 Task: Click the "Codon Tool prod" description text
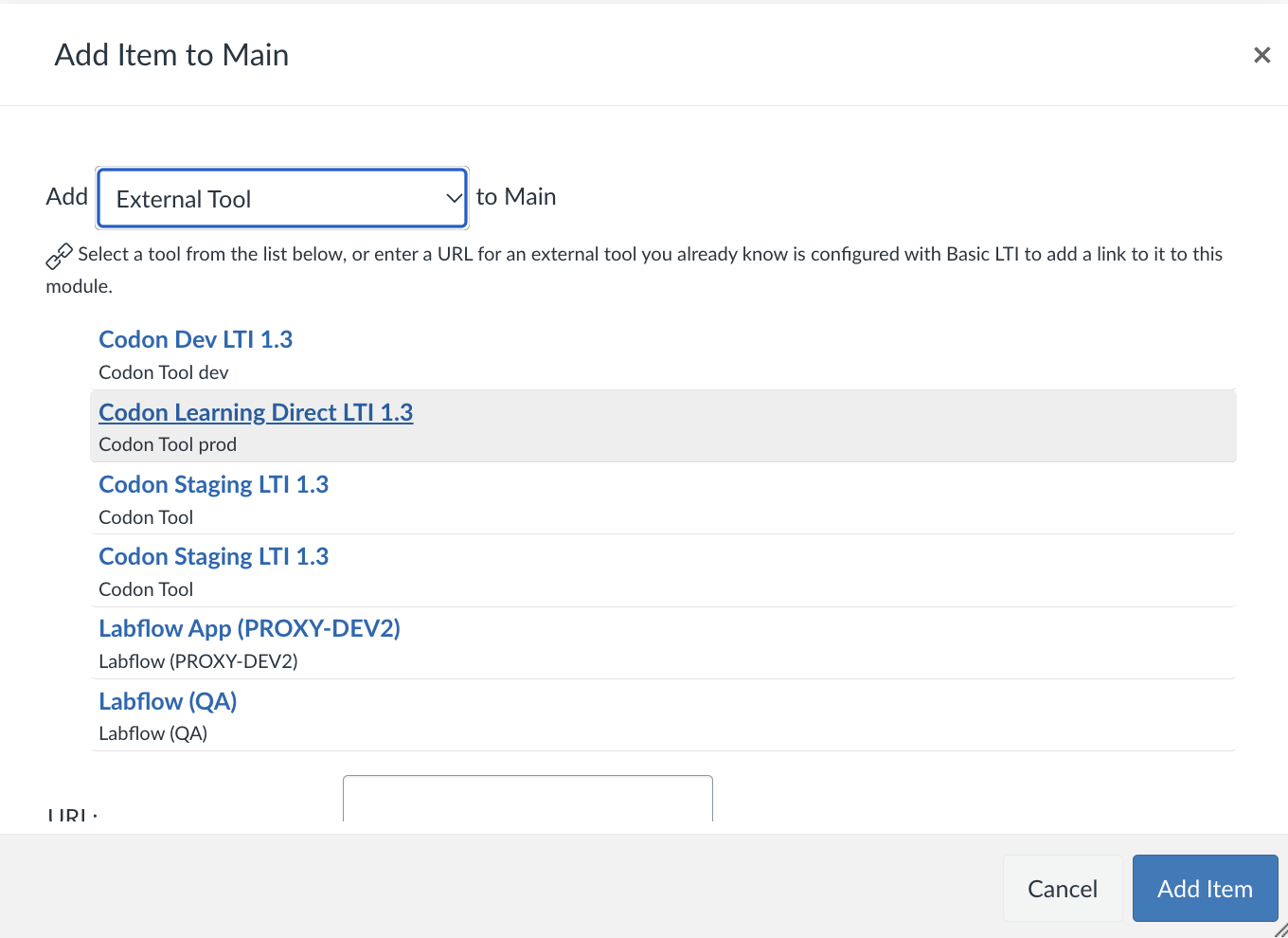click(x=168, y=444)
